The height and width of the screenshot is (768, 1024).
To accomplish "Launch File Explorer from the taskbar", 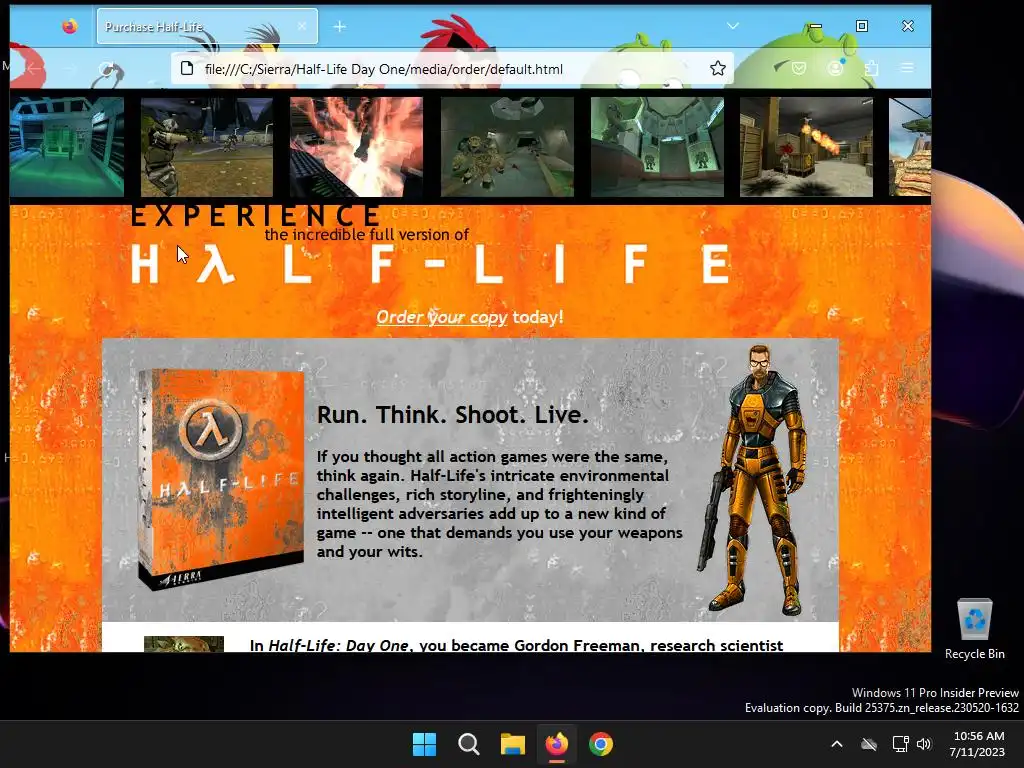I will click(513, 744).
